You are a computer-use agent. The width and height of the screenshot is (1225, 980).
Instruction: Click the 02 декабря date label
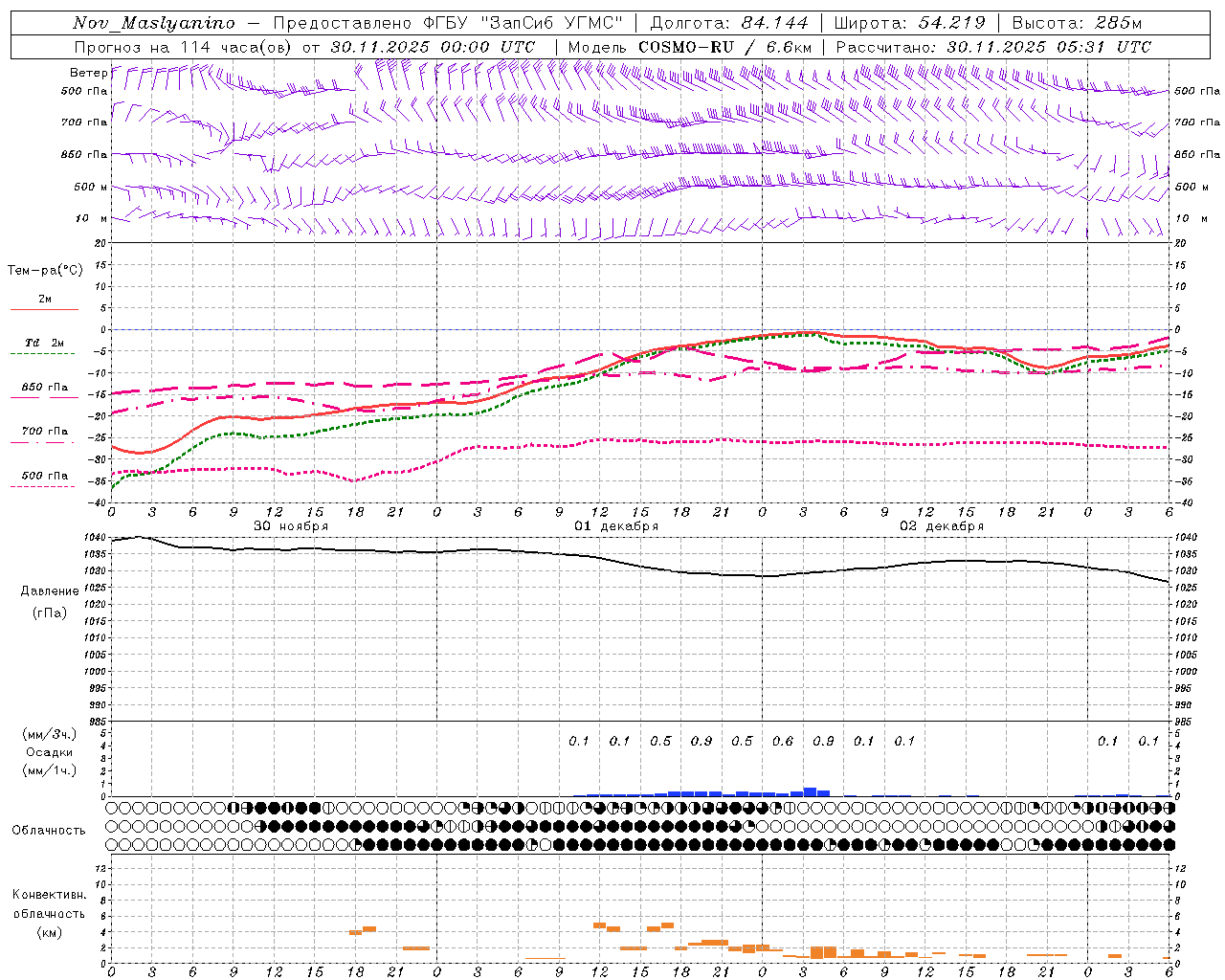[x=942, y=526]
